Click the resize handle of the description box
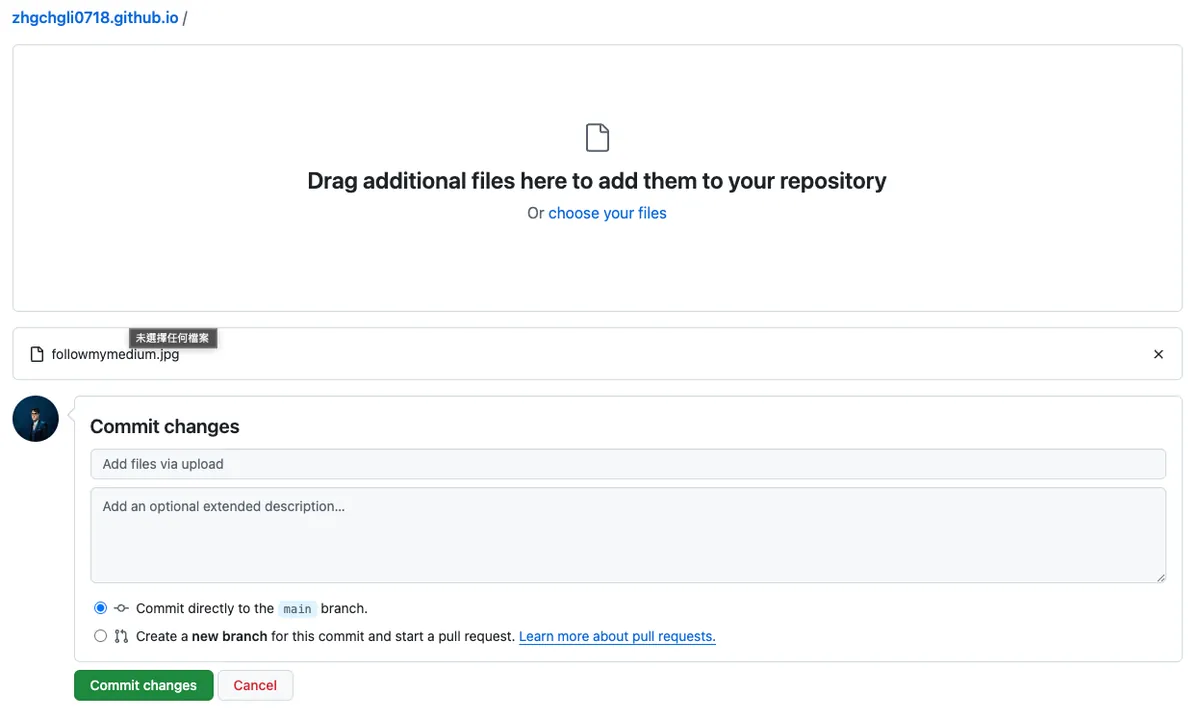 (x=1160, y=577)
